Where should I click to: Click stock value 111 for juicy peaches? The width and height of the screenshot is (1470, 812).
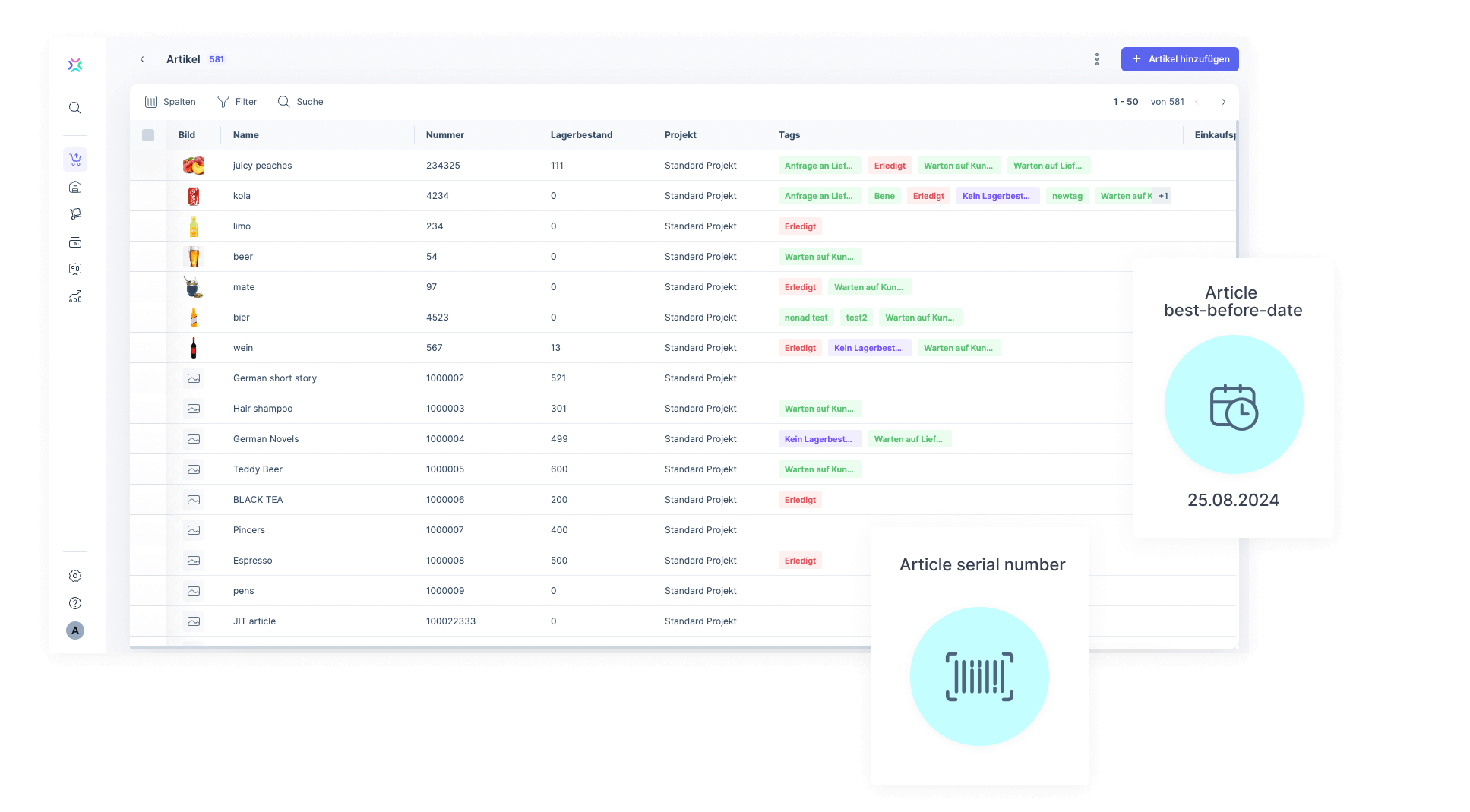557,166
